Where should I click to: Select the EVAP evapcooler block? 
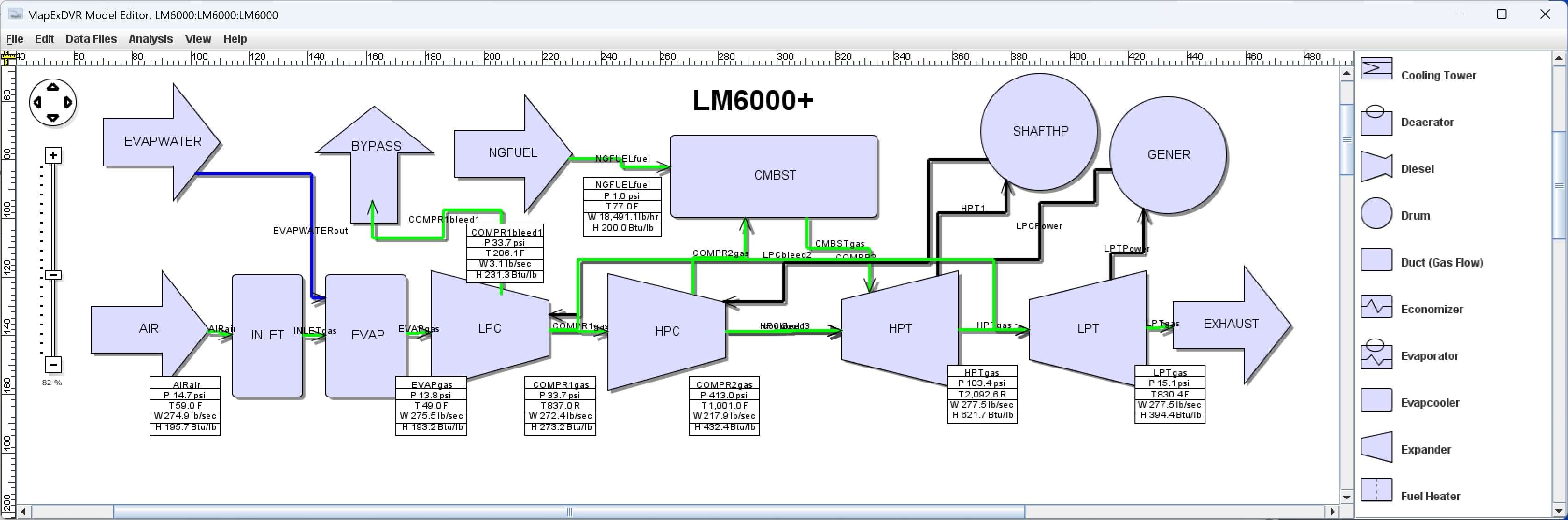coord(366,335)
